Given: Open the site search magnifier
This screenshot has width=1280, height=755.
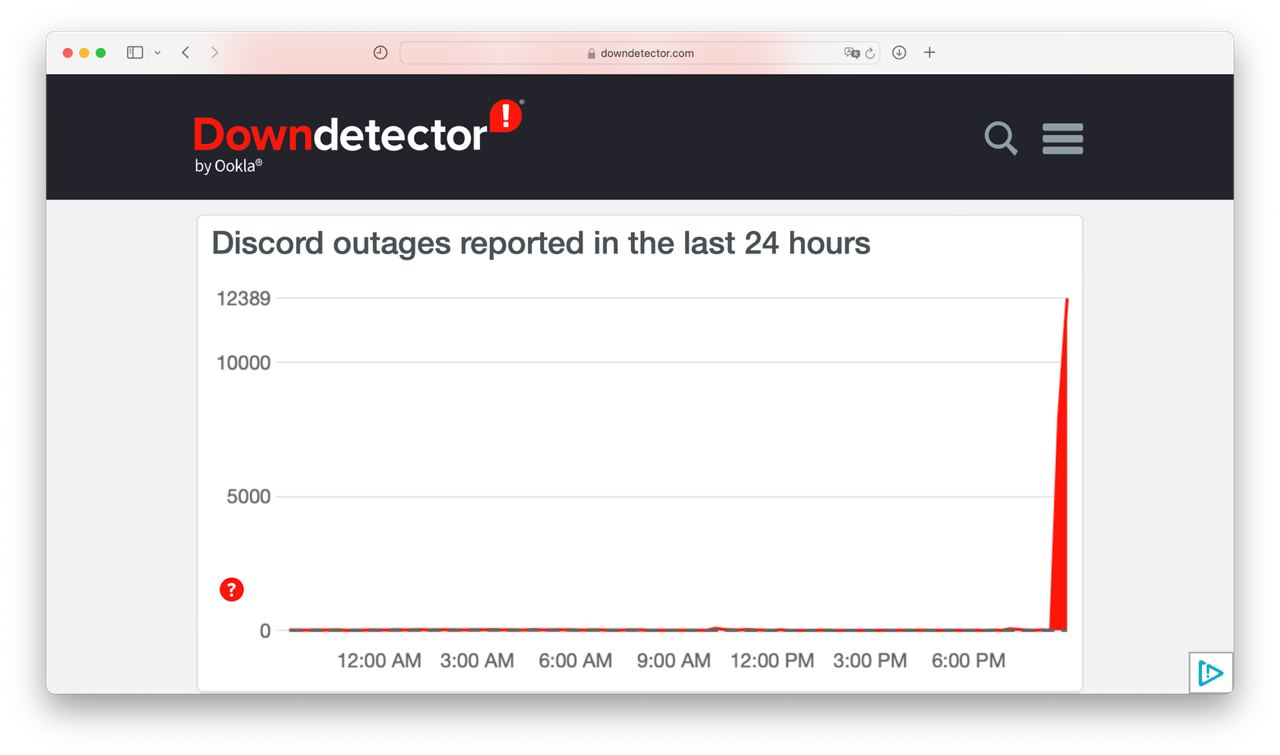Looking at the screenshot, I should 1000,138.
